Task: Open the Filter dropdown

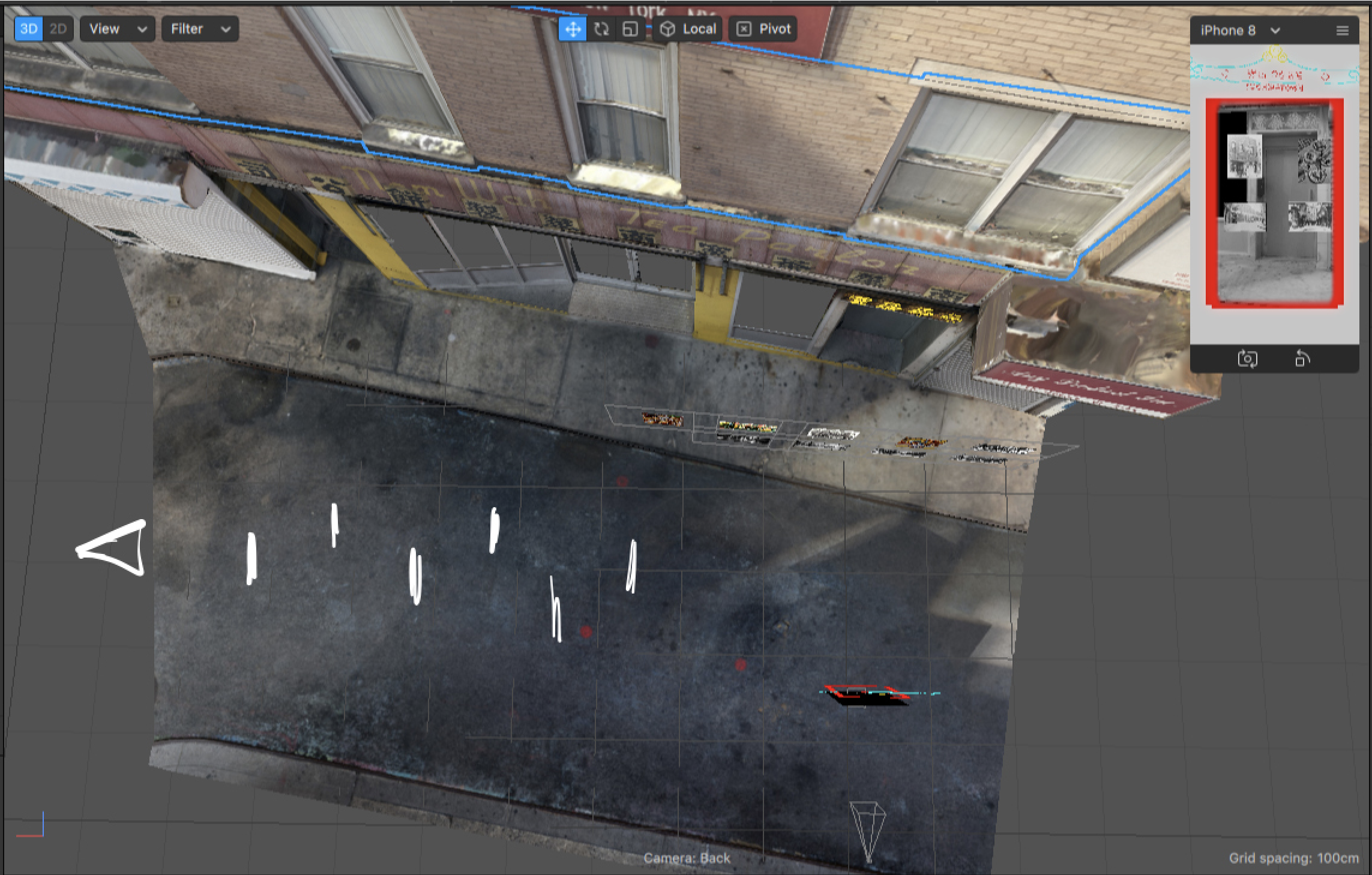Action: (x=200, y=29)
